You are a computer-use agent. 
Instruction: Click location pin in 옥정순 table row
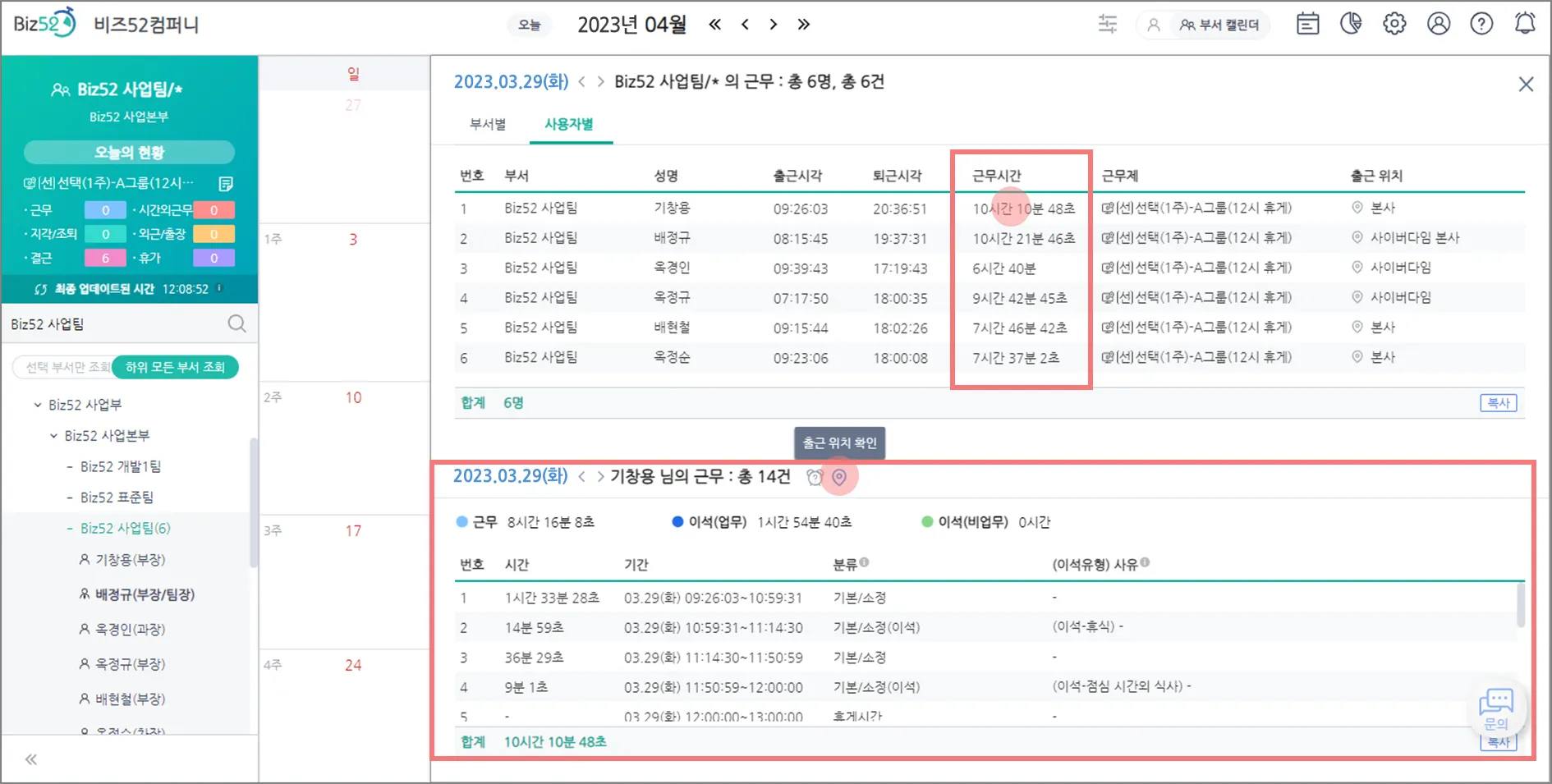tap(1357, 357)
